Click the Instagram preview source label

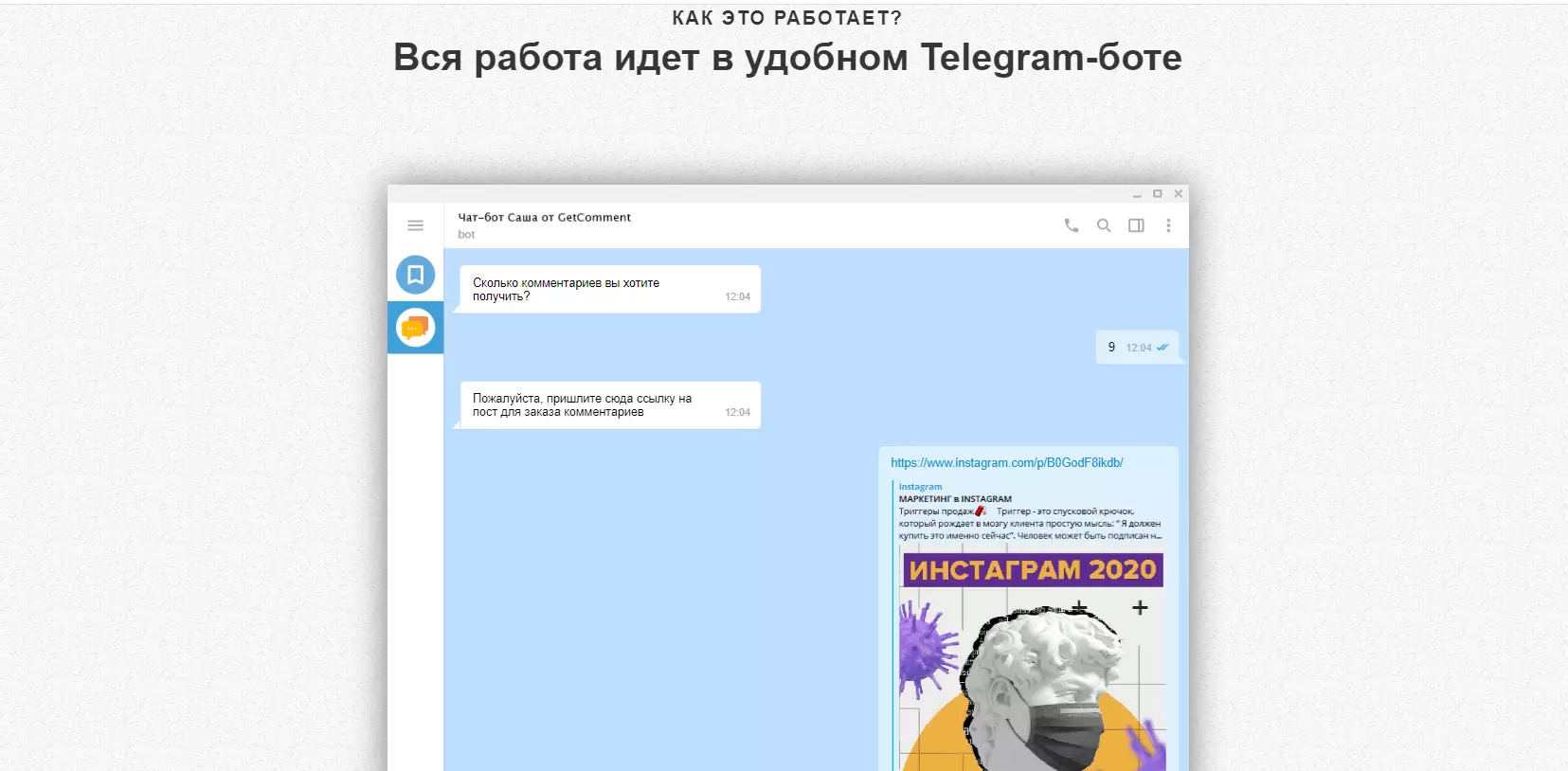(920, 487)
